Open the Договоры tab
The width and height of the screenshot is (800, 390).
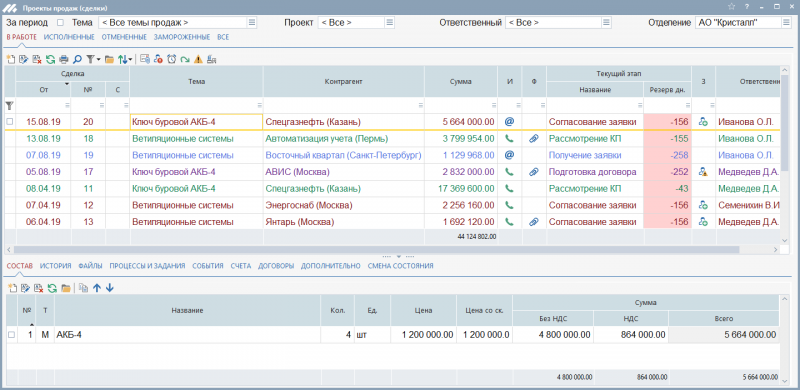[276, 266]
